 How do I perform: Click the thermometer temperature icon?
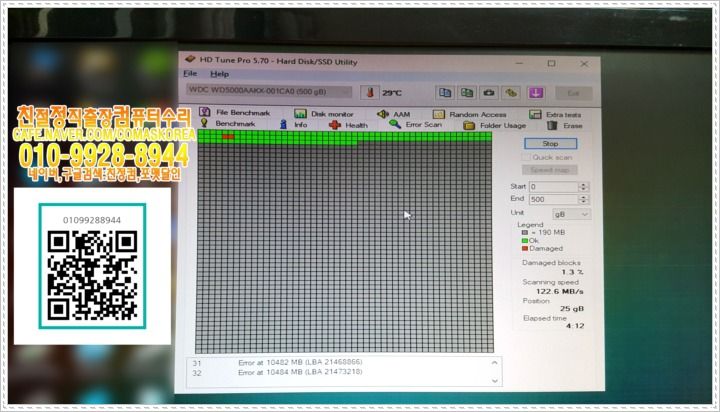point(370,92)
